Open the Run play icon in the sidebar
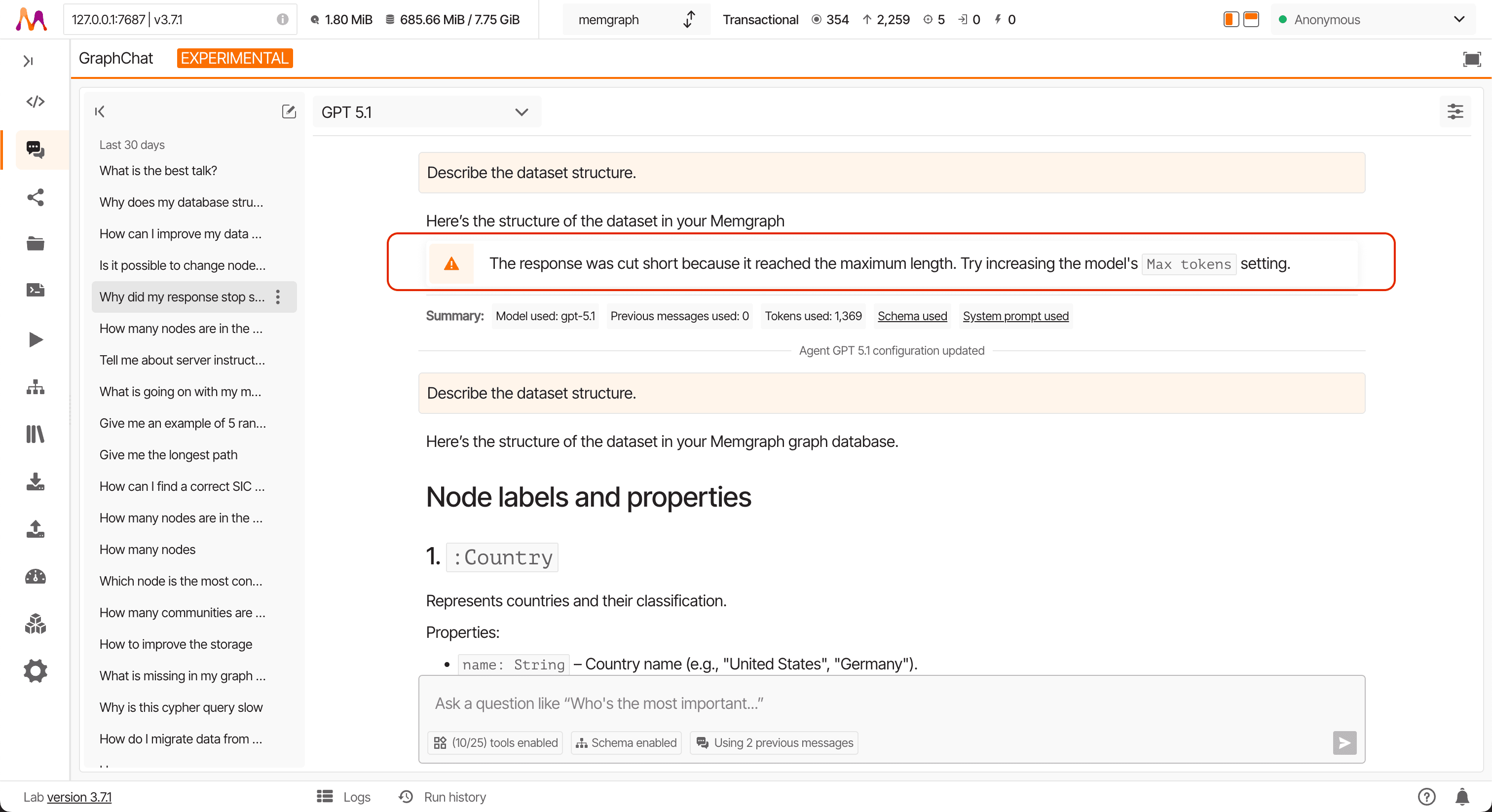The width and height of the screenshot is (1492, 812). tap(36, 339)
